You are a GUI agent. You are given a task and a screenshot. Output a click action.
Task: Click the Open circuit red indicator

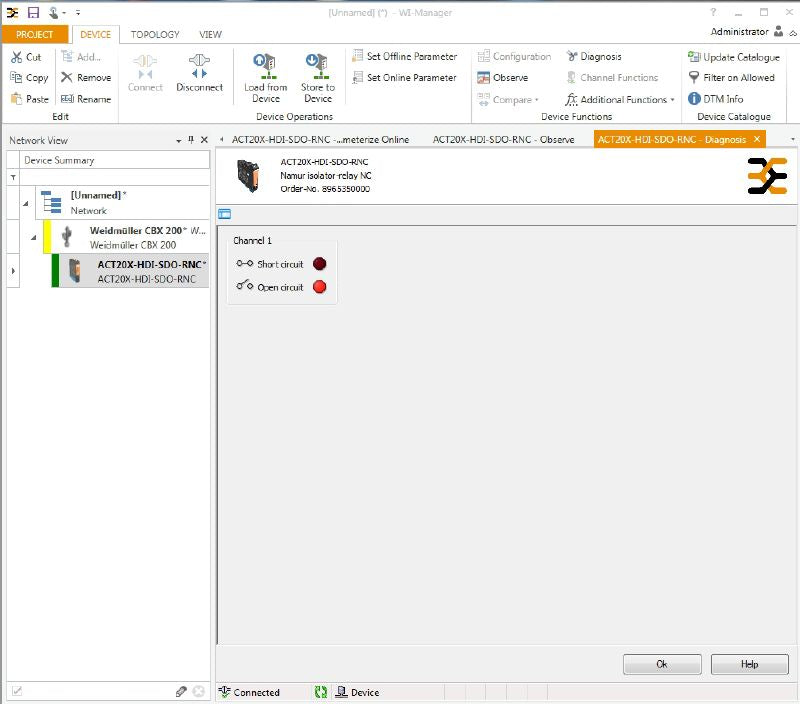coord(319,287)
